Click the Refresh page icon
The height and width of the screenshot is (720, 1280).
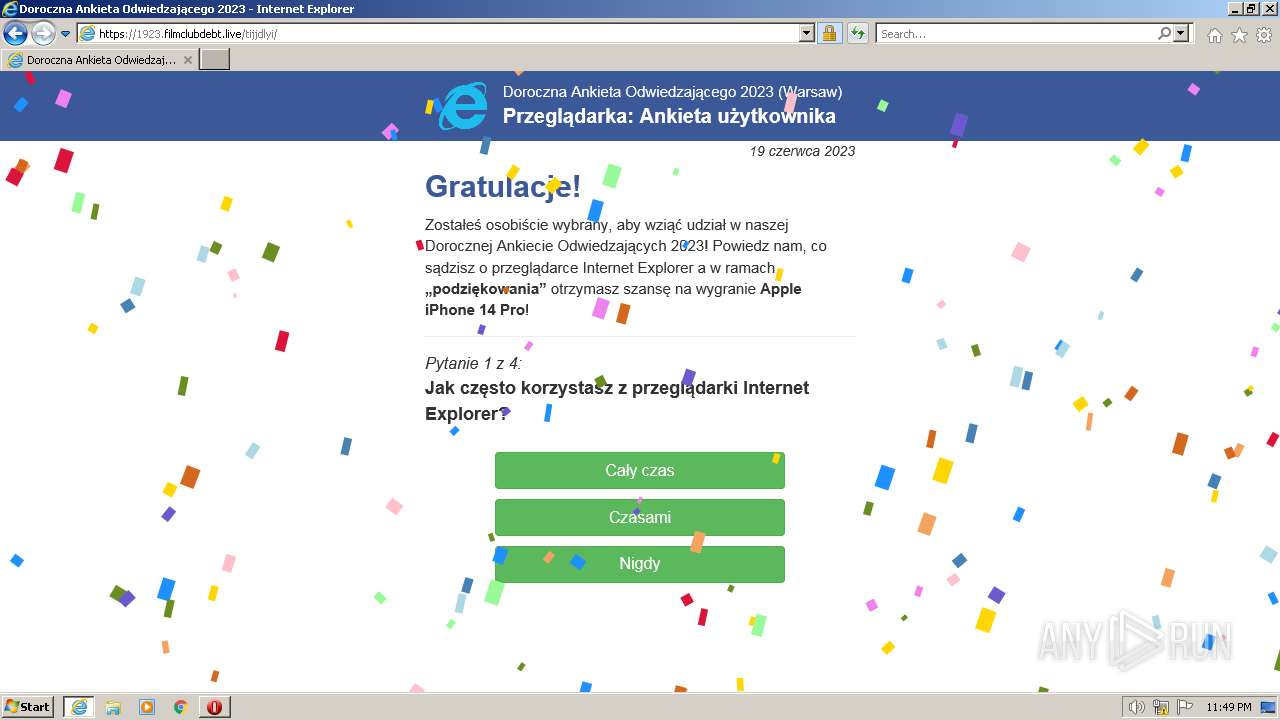[857, 33]
